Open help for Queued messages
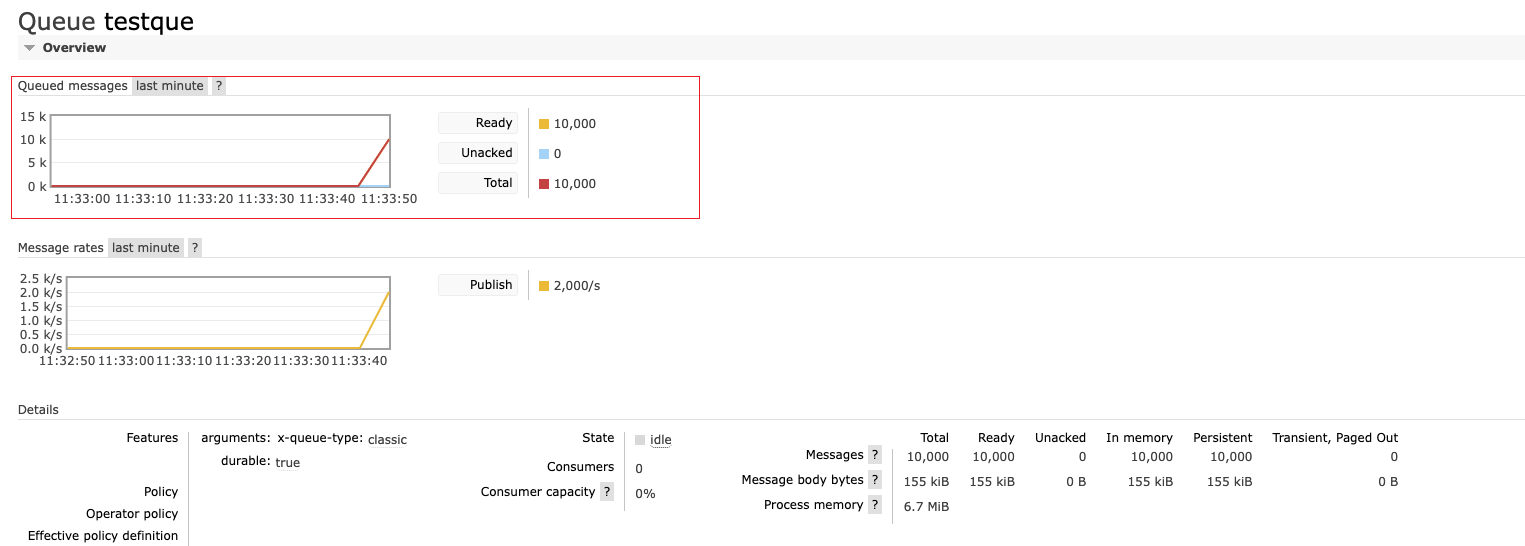The height and width of the screenshot is (546, 1525). (219, 86)
